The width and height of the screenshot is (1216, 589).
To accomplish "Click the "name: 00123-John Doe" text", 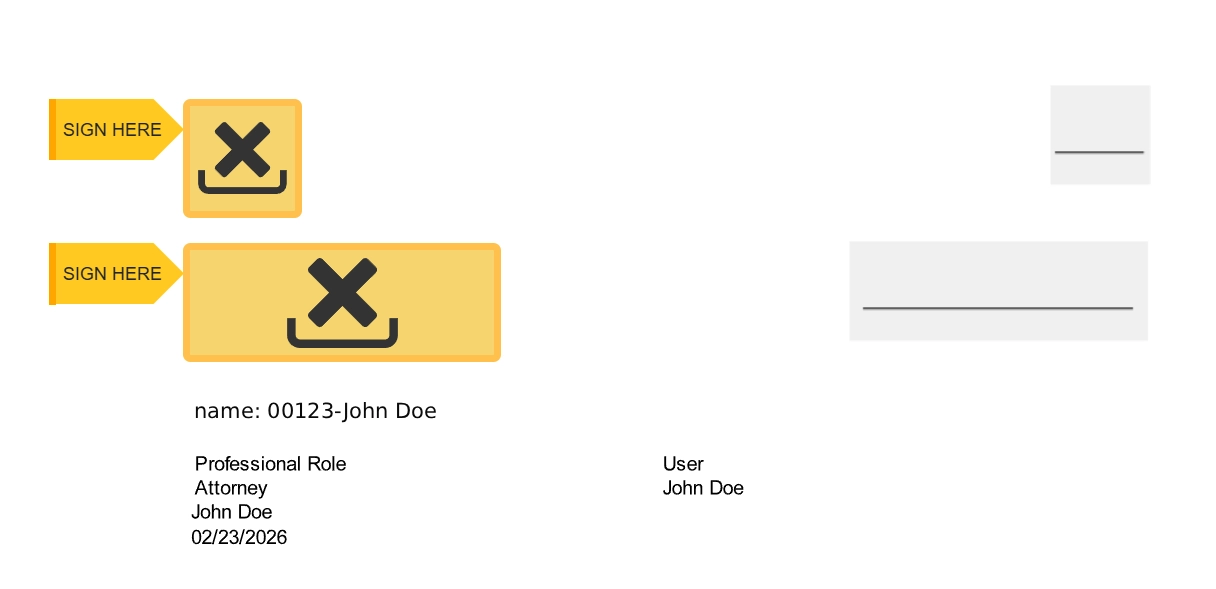I will [x=315, y=411].
